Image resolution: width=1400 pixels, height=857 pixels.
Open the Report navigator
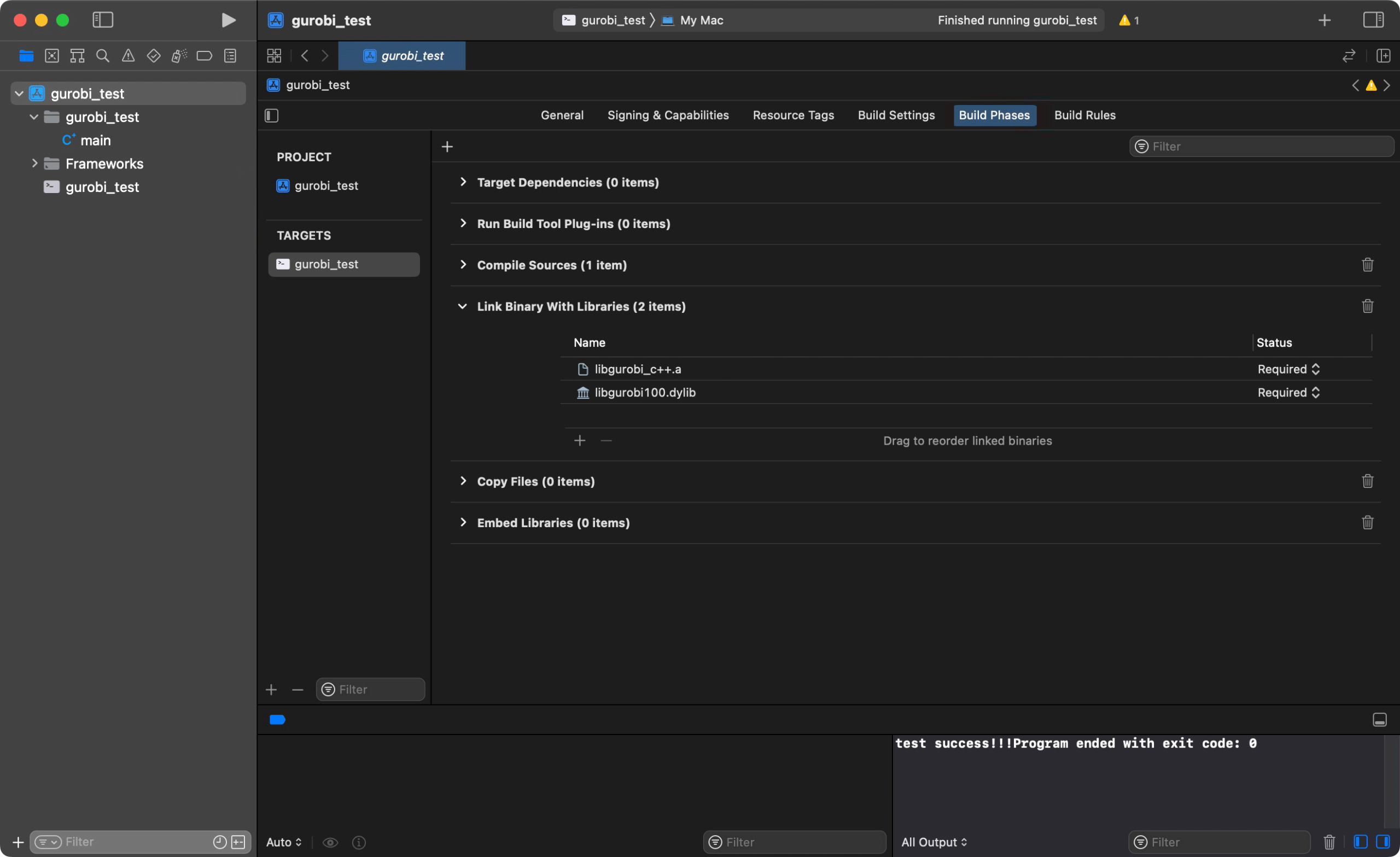230,56
